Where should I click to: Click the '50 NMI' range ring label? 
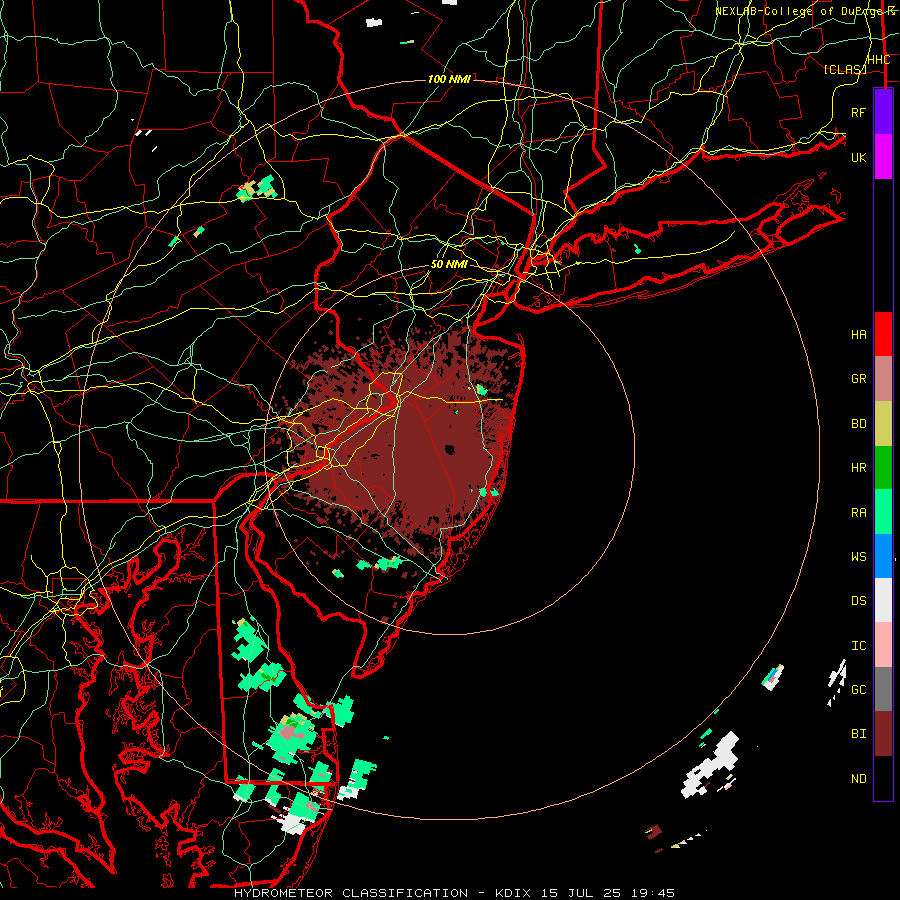point(449,264)
